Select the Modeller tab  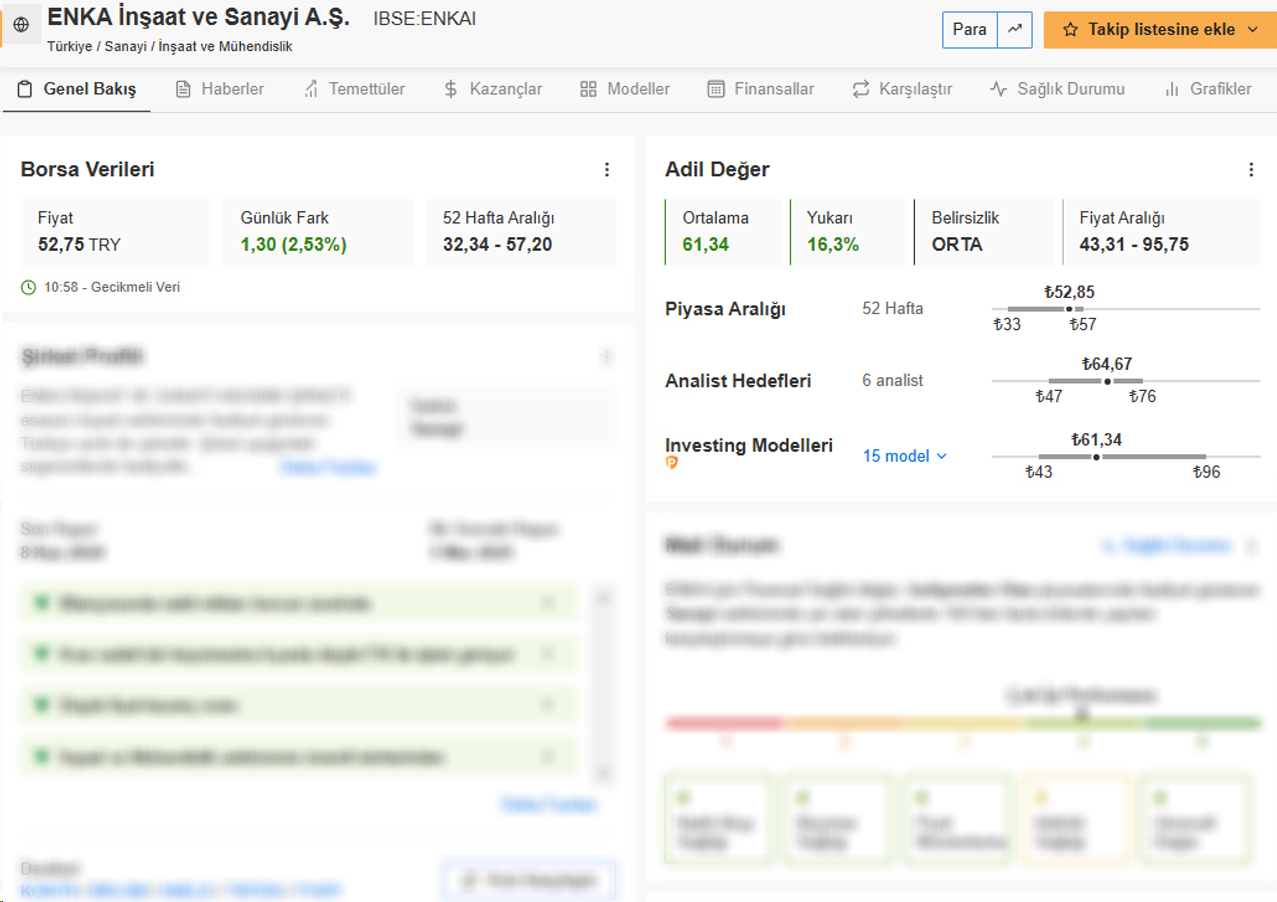click(625, 89)
